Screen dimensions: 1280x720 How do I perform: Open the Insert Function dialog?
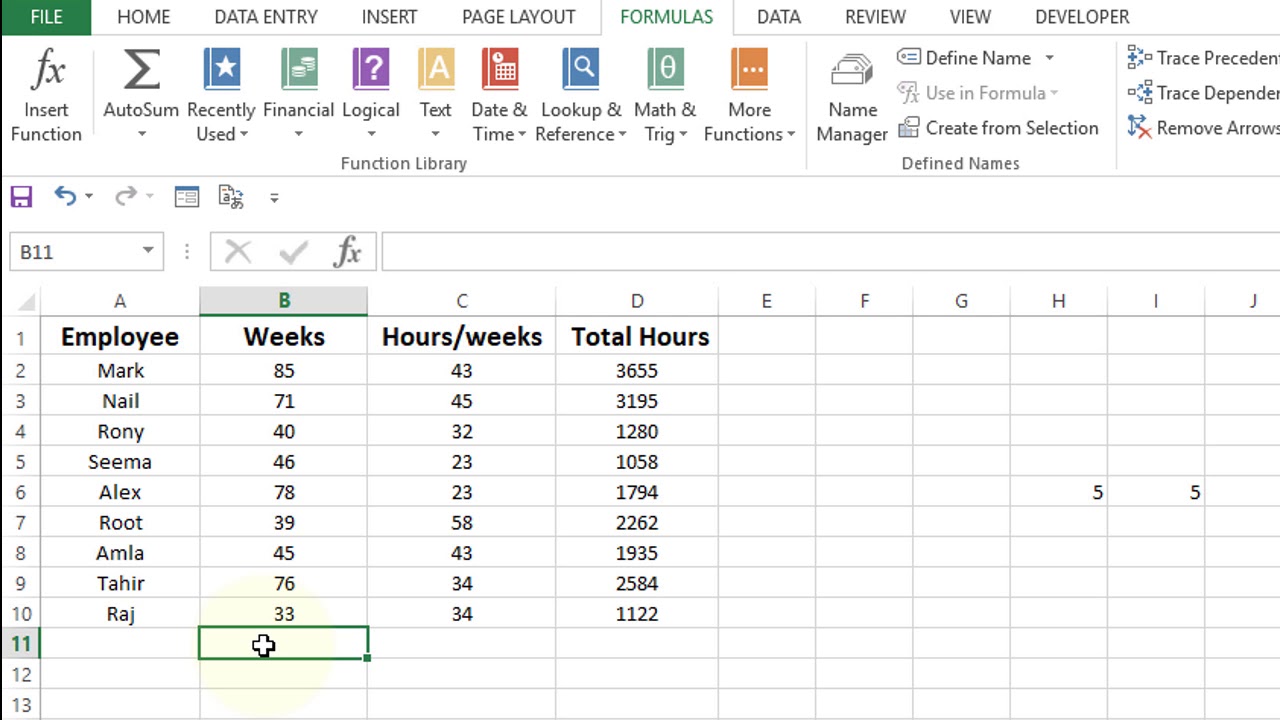click(47, 95)
